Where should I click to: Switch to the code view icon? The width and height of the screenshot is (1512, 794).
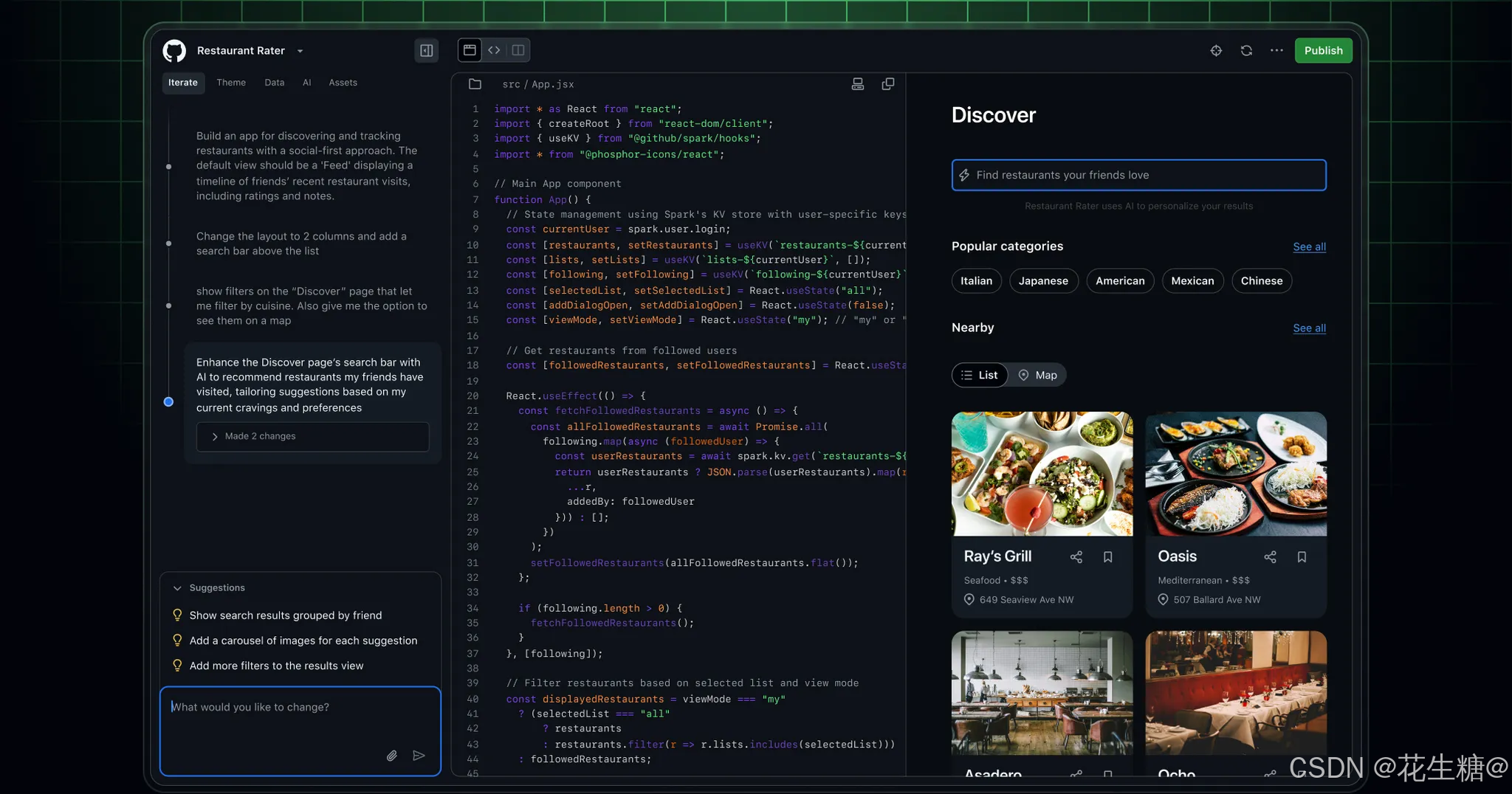pyautogui.click(x=494, y=50)
